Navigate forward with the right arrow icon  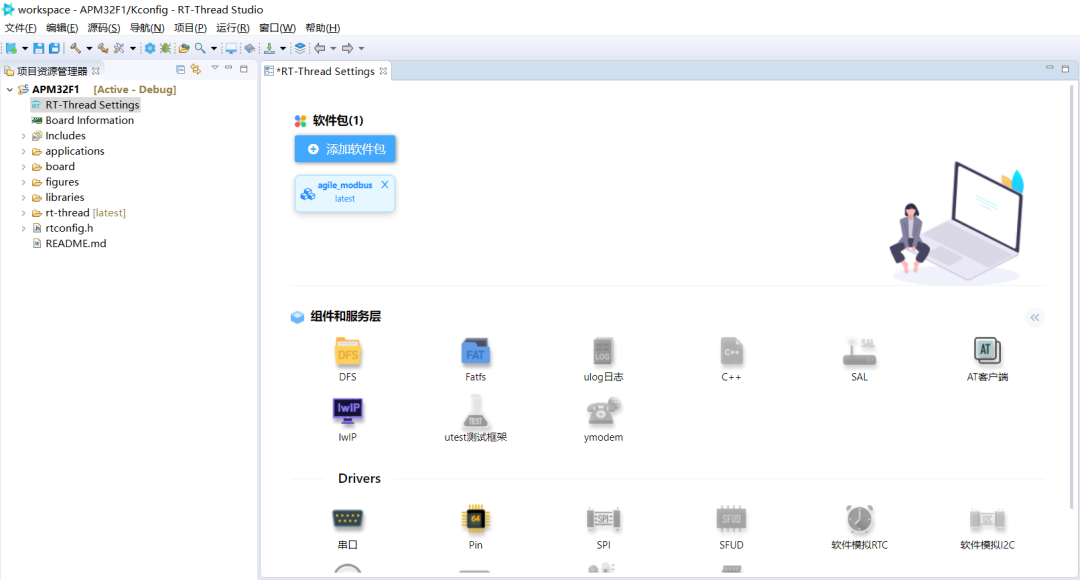pyautogui.click(x=348, y=48)
